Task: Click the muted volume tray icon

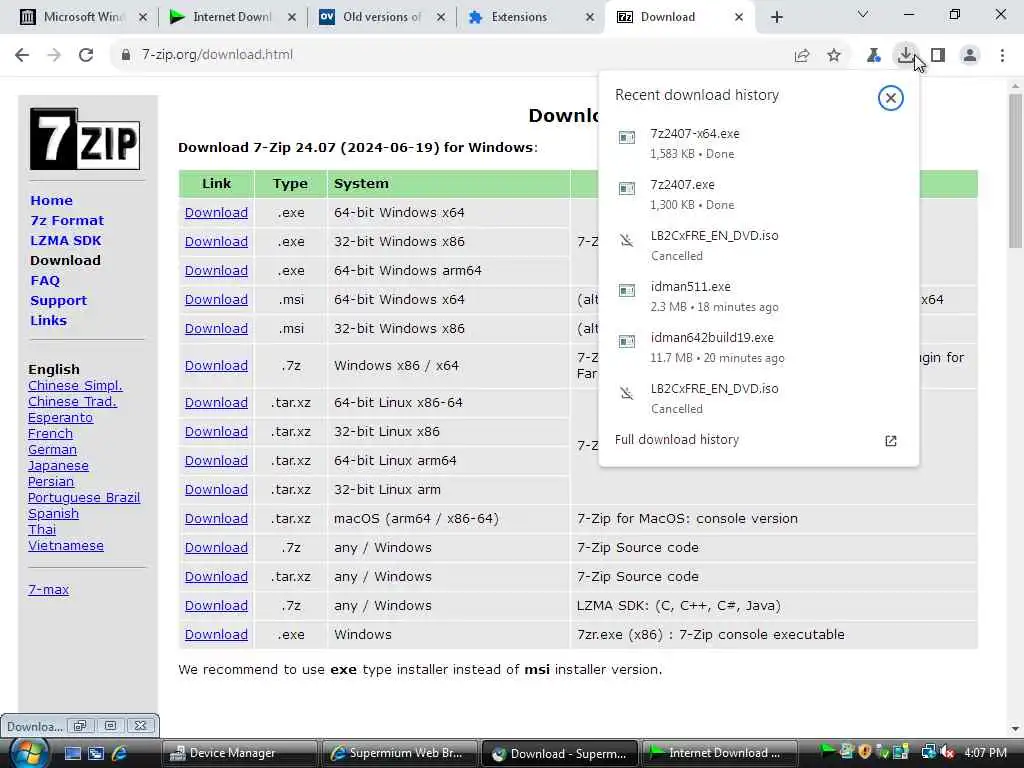Action: point(948,752)
